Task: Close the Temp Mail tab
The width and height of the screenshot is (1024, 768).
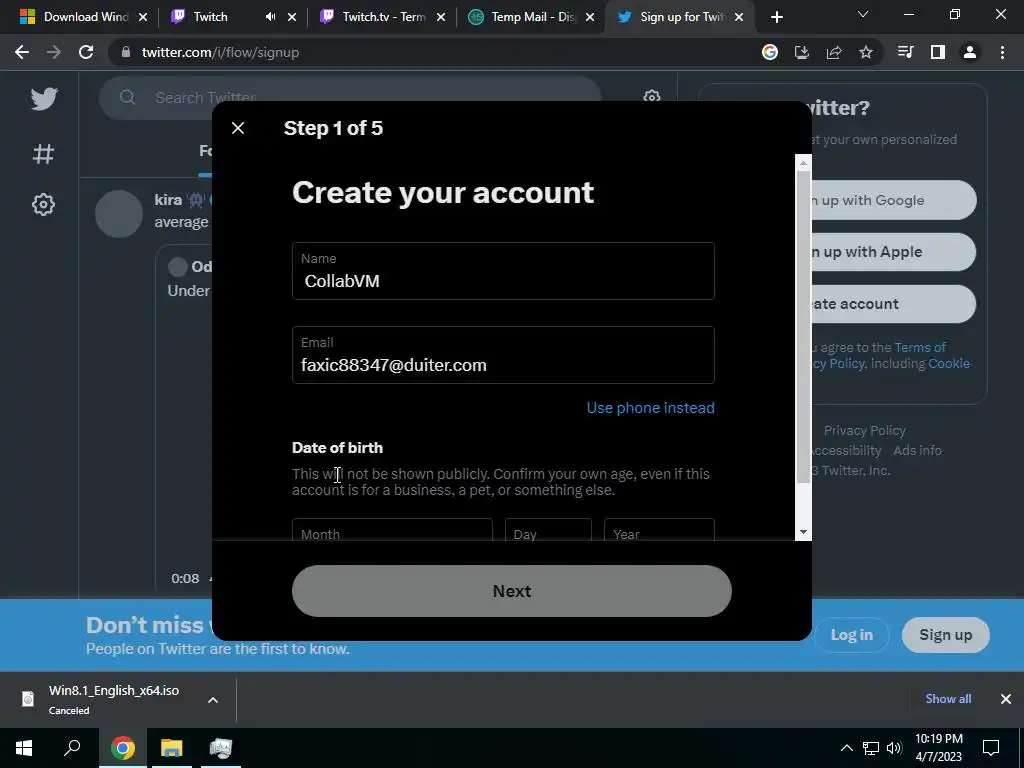Action: 590,17
